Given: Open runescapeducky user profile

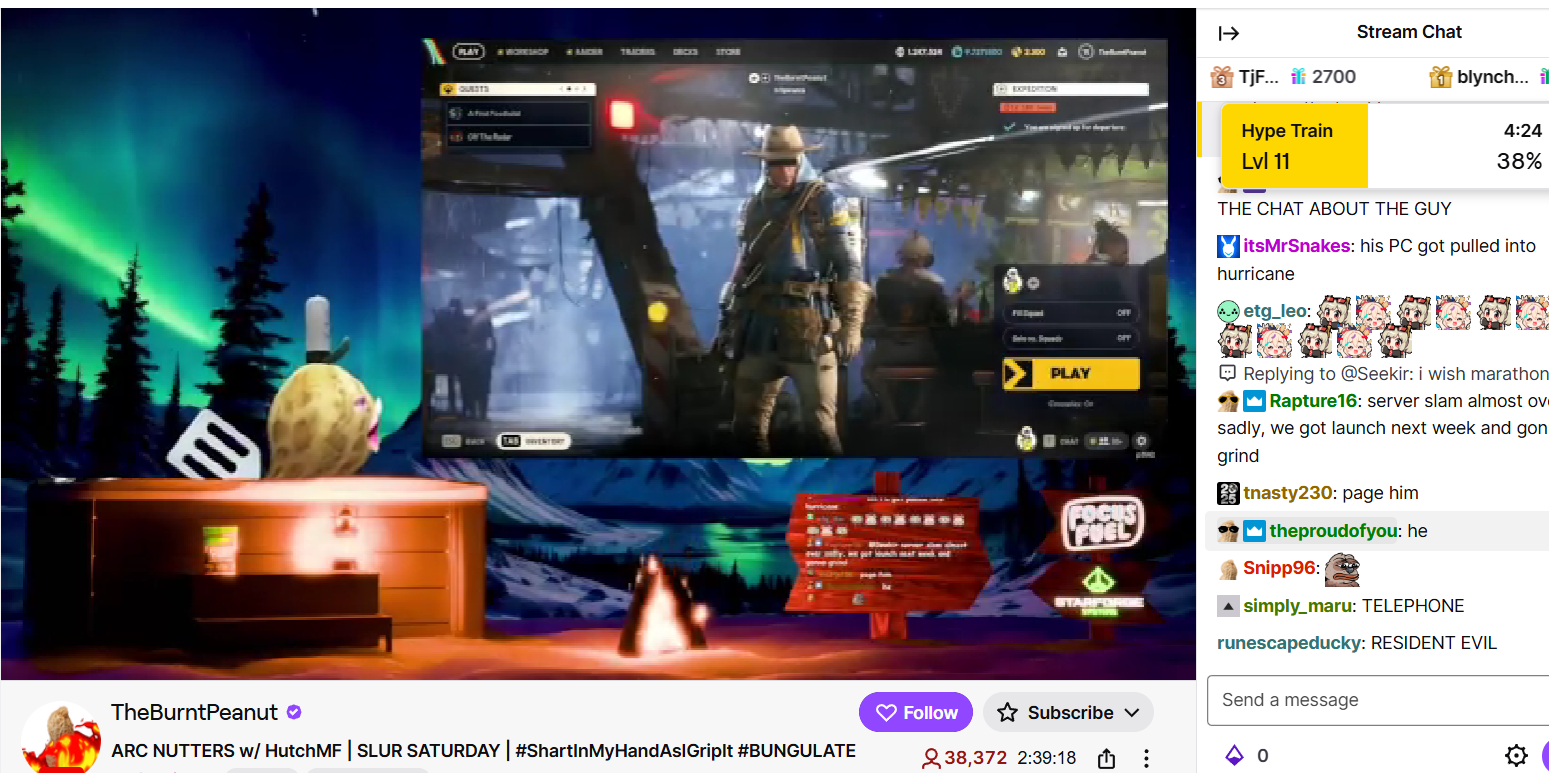Looking at the screenshot, I should coord(1289,643).
